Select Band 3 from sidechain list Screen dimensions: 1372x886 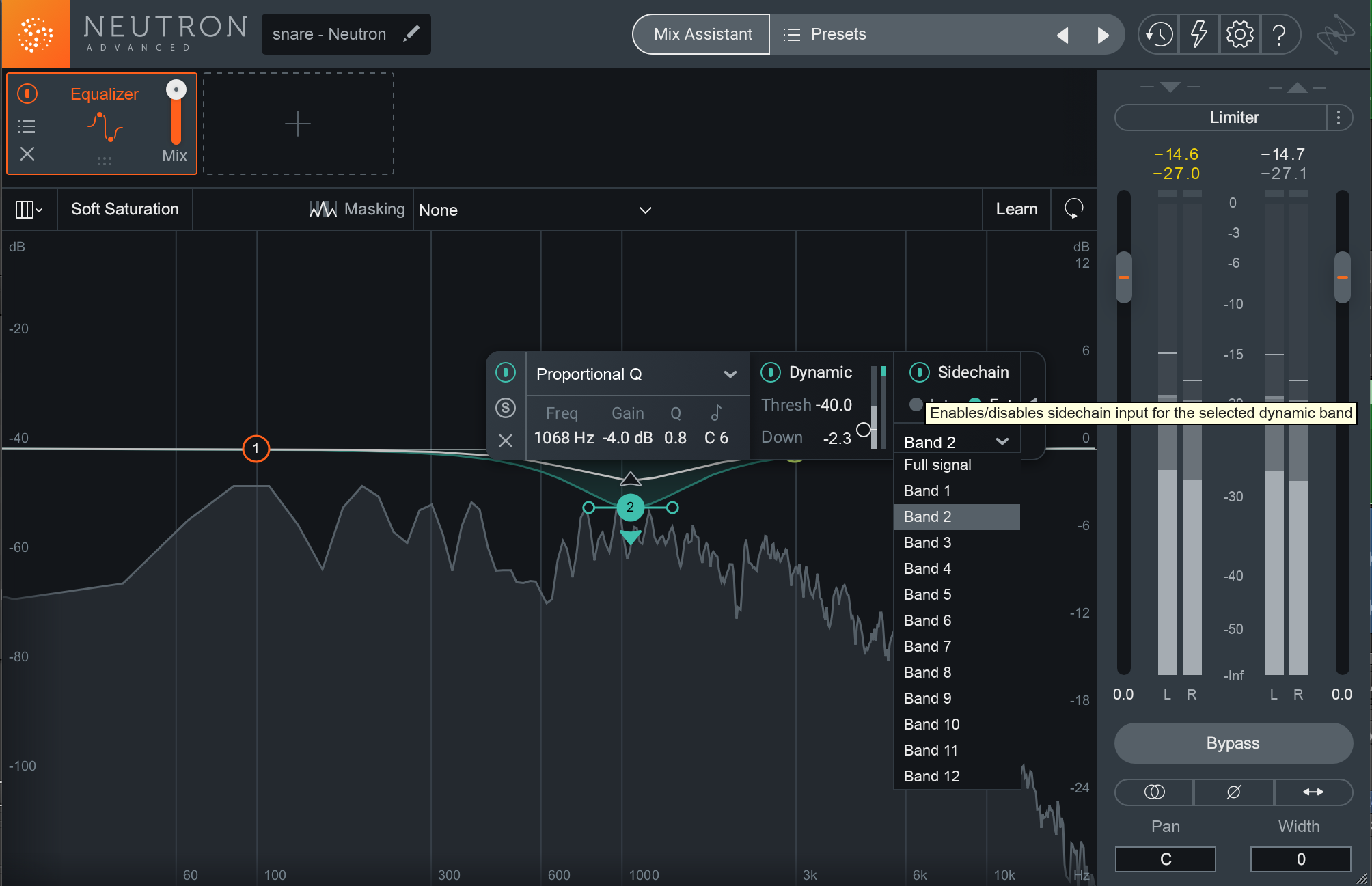(x=957, y=543)
